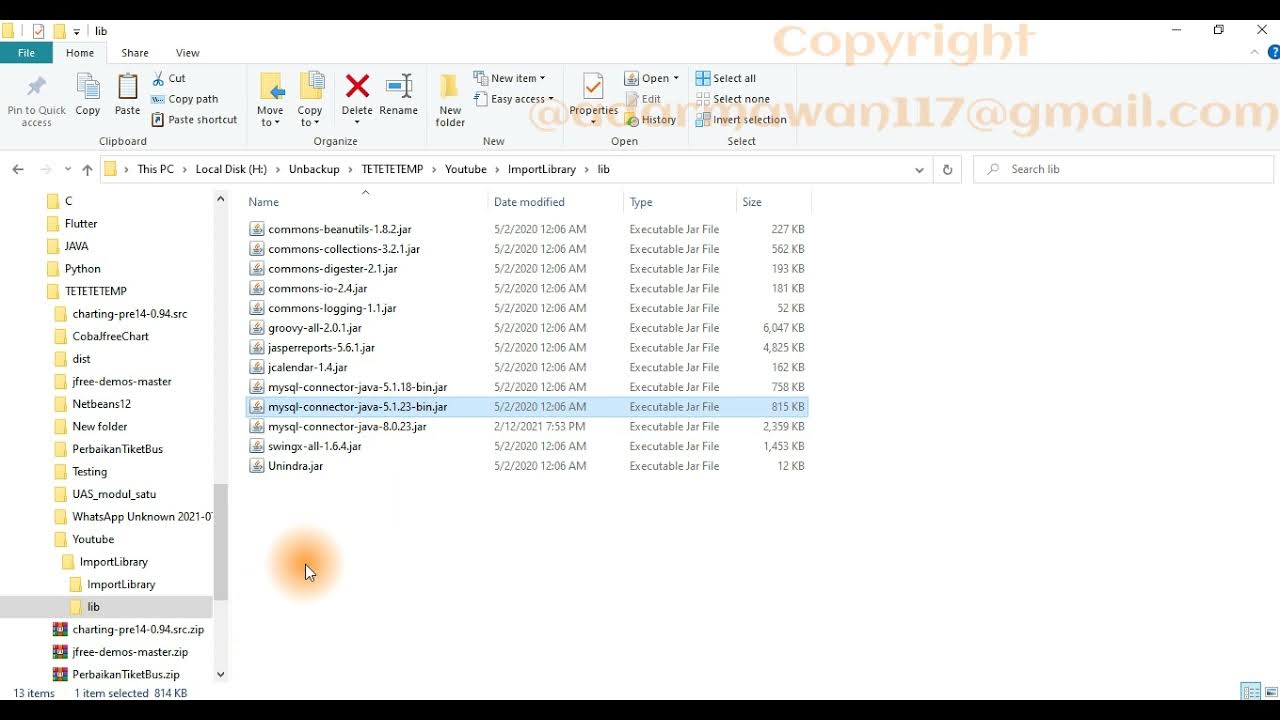1280x720 pixels.
Task: Select commons-beanutils-1.8.2.jar
Action: click(x=339, y=229)
